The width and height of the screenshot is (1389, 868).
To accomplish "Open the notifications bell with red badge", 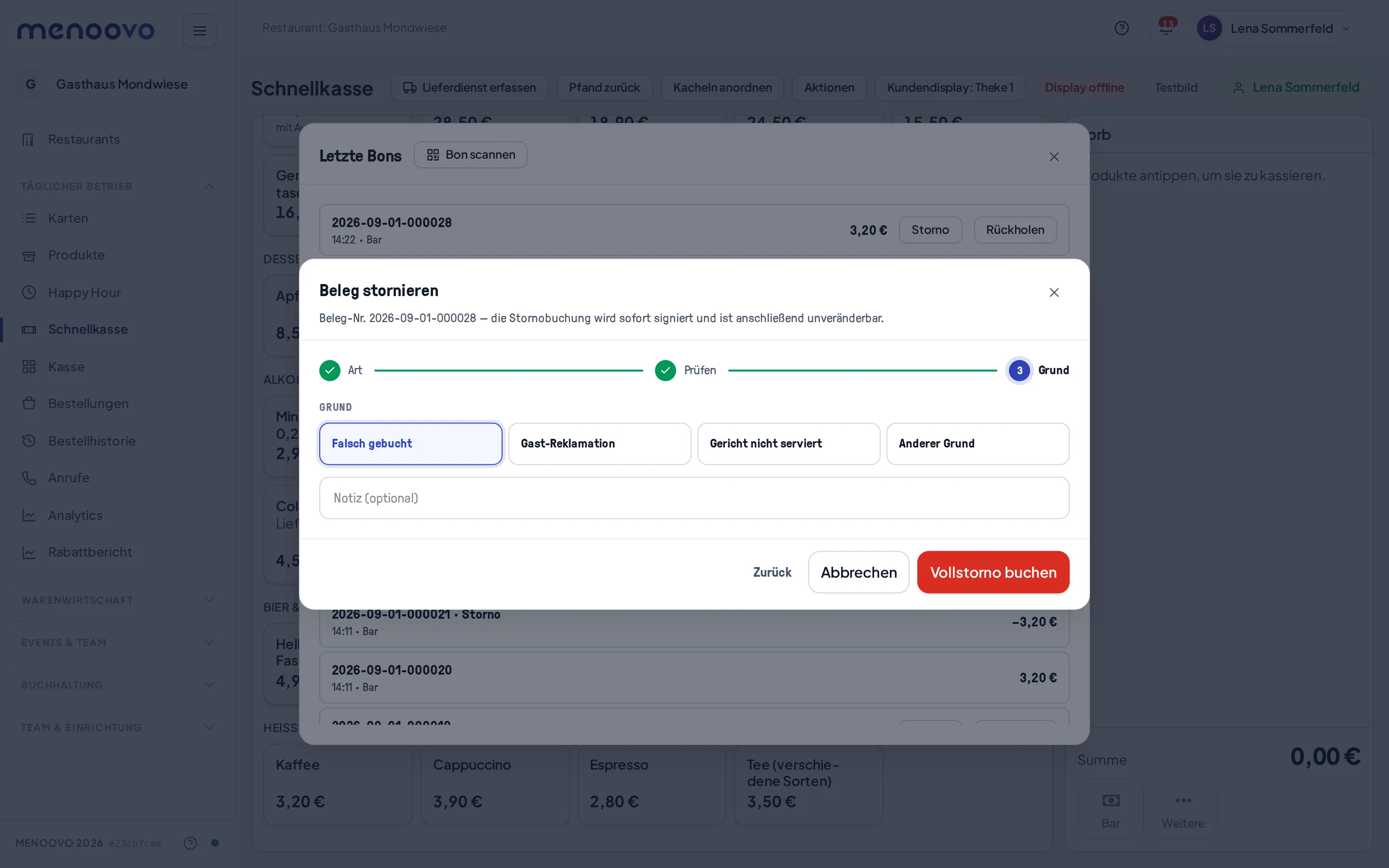I will (x=1166, y=27).
